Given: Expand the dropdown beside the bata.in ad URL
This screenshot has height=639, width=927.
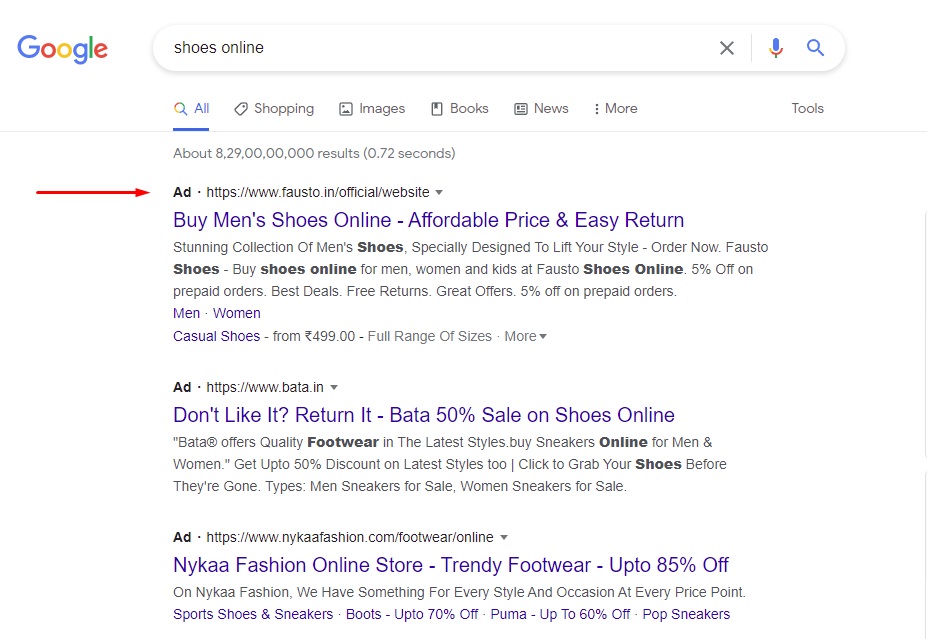Looking at the screenshot, I should [334, 387].
